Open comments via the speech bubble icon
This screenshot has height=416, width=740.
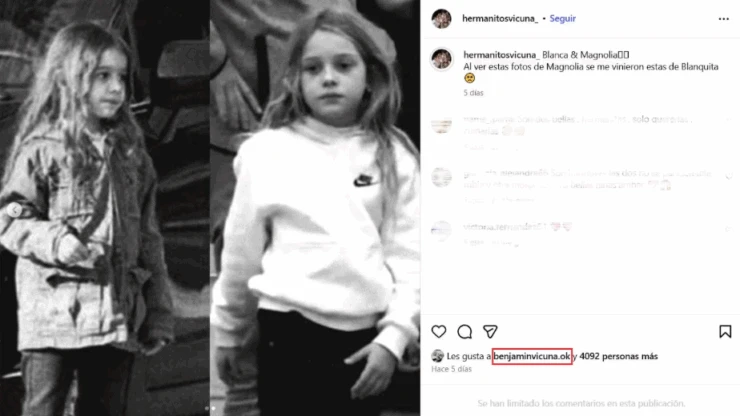click(x=465, y=332)
